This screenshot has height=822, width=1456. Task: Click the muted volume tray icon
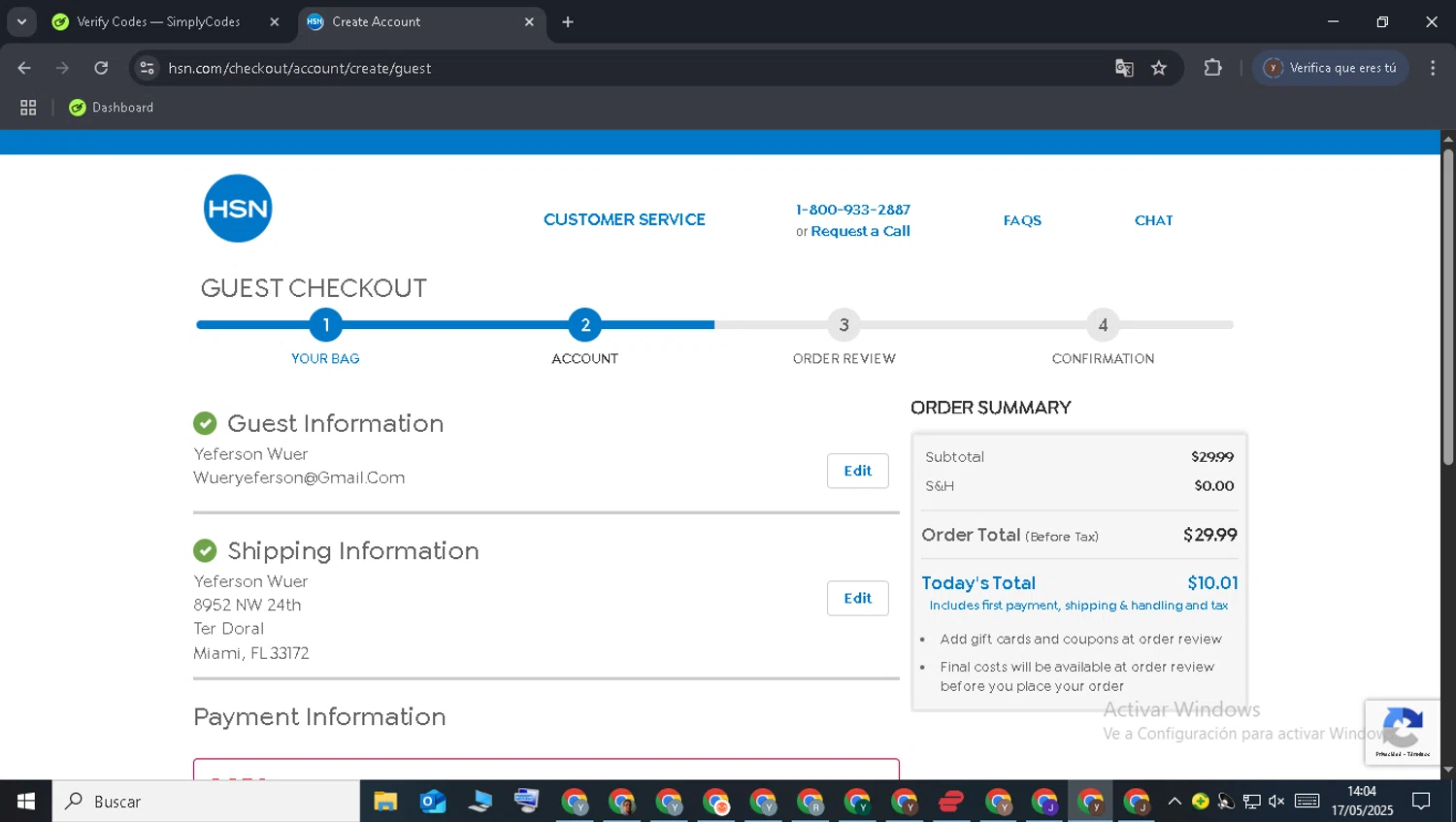pyautogui.click(x=1276, y=802)
